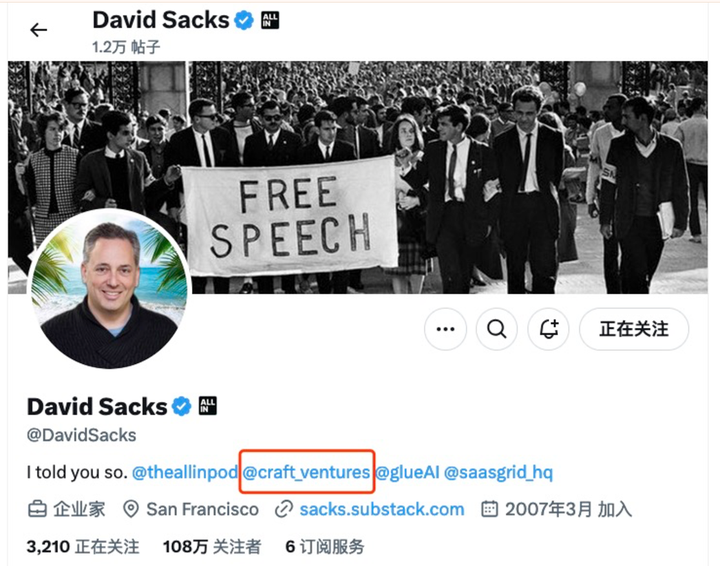The width and height of the screenshot is (720, 566).
Task: Go back using the left arrow
Action: click(x=39, y=30)
